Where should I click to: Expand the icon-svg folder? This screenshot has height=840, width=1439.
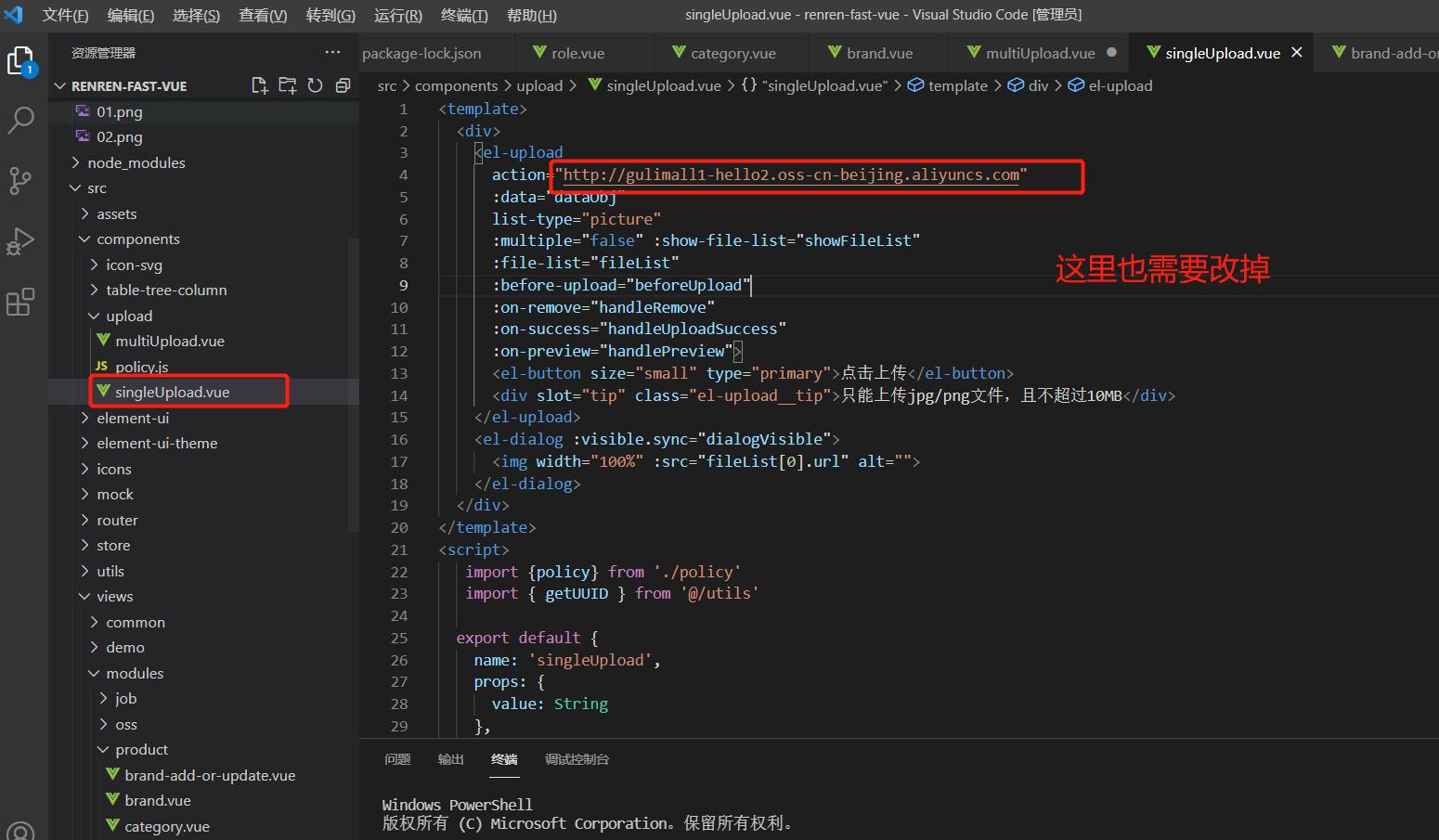134,265
